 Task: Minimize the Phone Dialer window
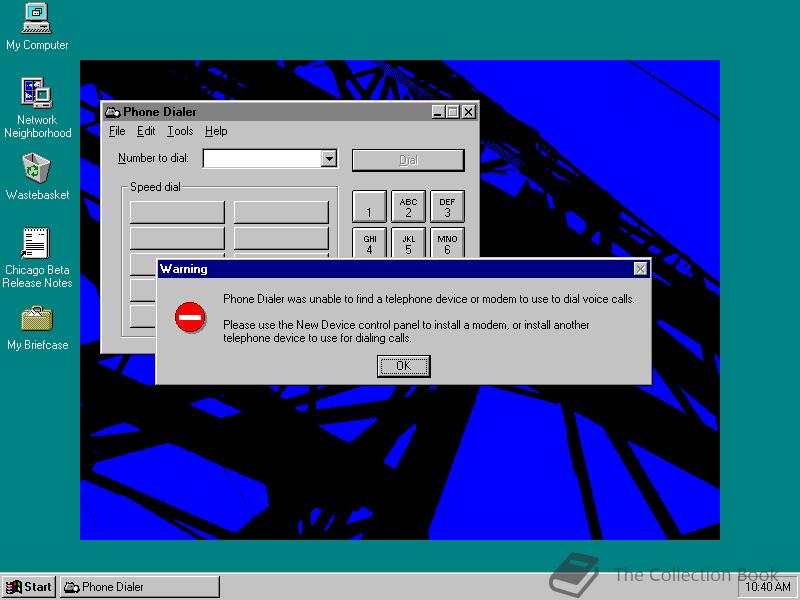coord(437,112)
